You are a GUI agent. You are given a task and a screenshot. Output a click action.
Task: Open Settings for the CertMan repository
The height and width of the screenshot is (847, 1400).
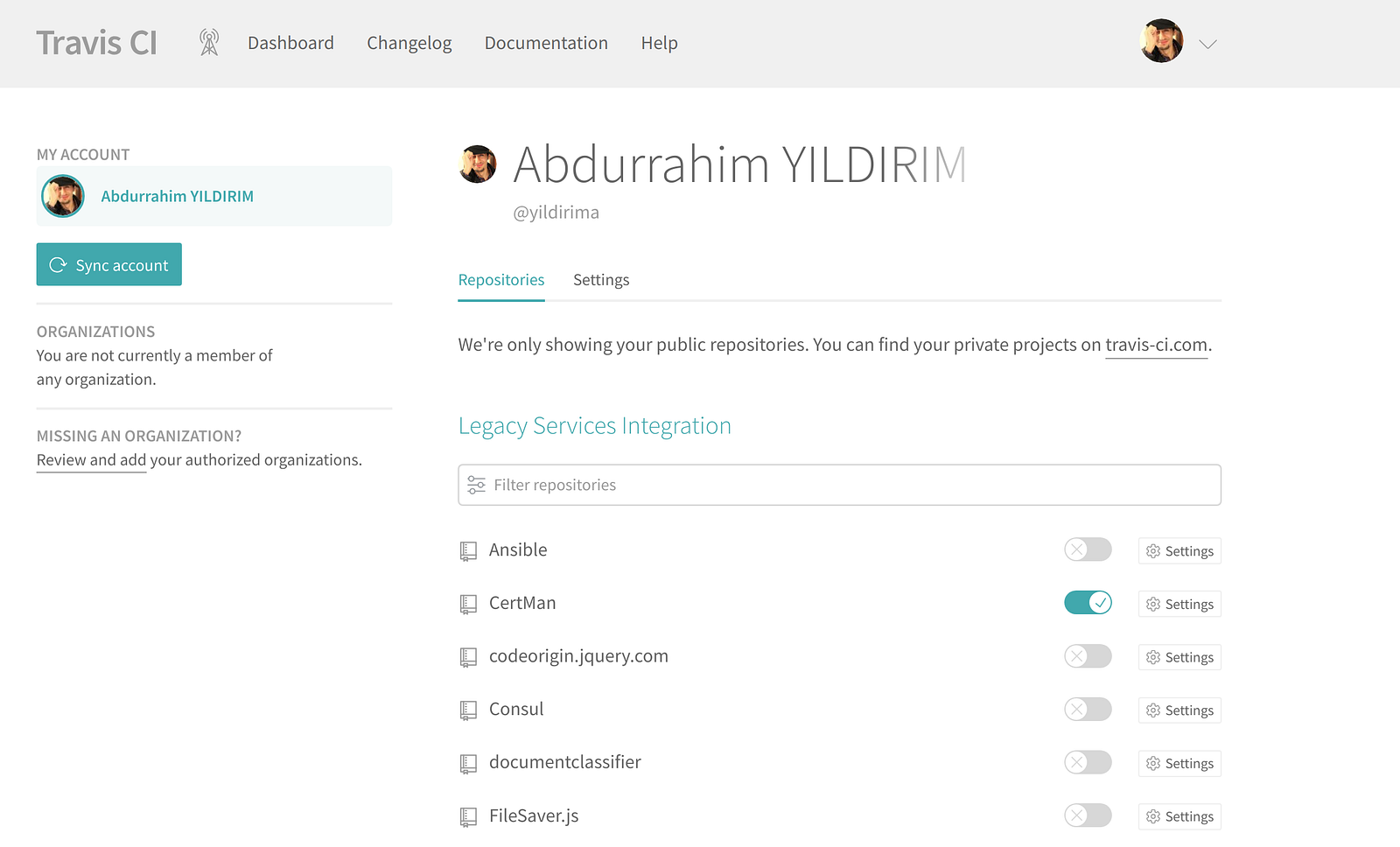[x=1179, y=605]
